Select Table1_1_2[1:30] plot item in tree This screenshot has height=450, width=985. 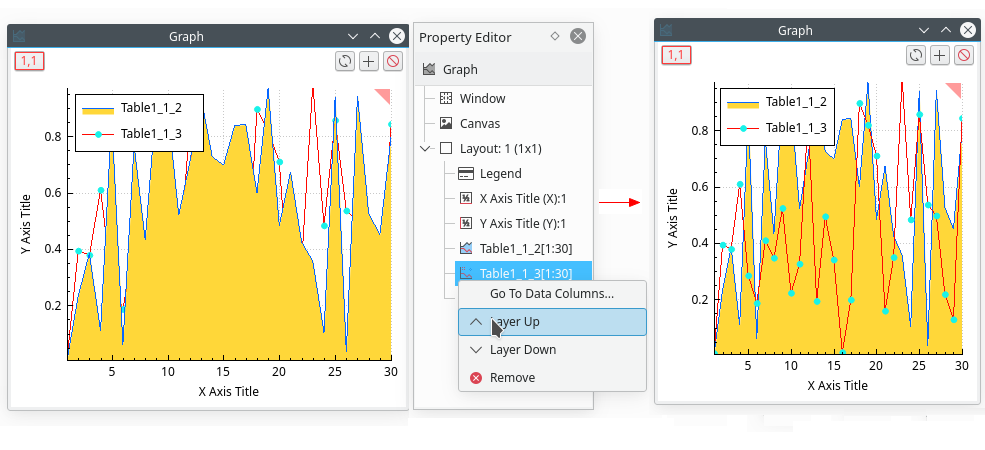coord(525,248)
